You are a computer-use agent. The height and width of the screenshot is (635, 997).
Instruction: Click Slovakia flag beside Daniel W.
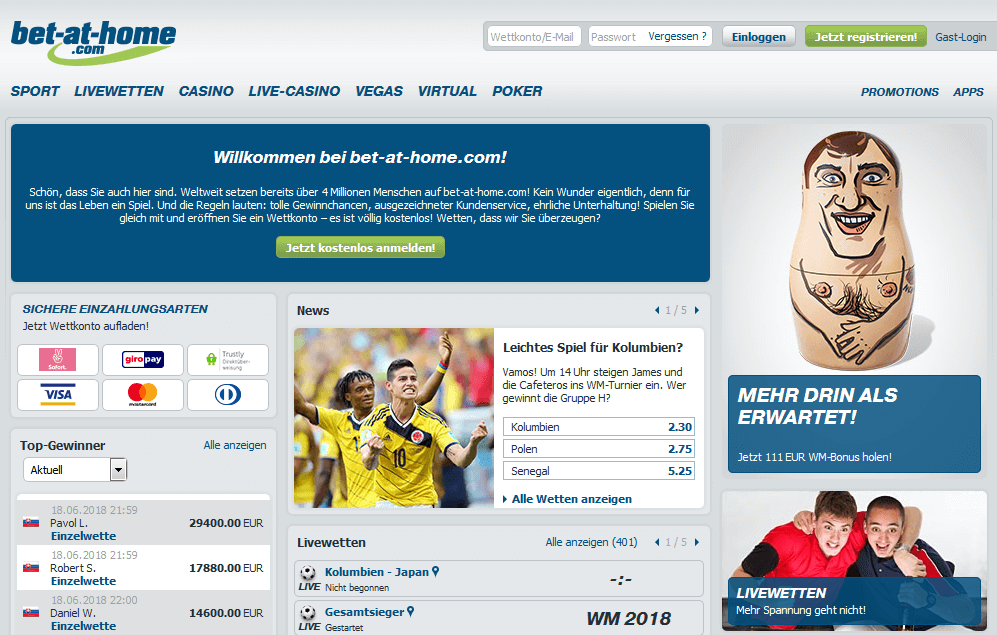pos(31,613)
